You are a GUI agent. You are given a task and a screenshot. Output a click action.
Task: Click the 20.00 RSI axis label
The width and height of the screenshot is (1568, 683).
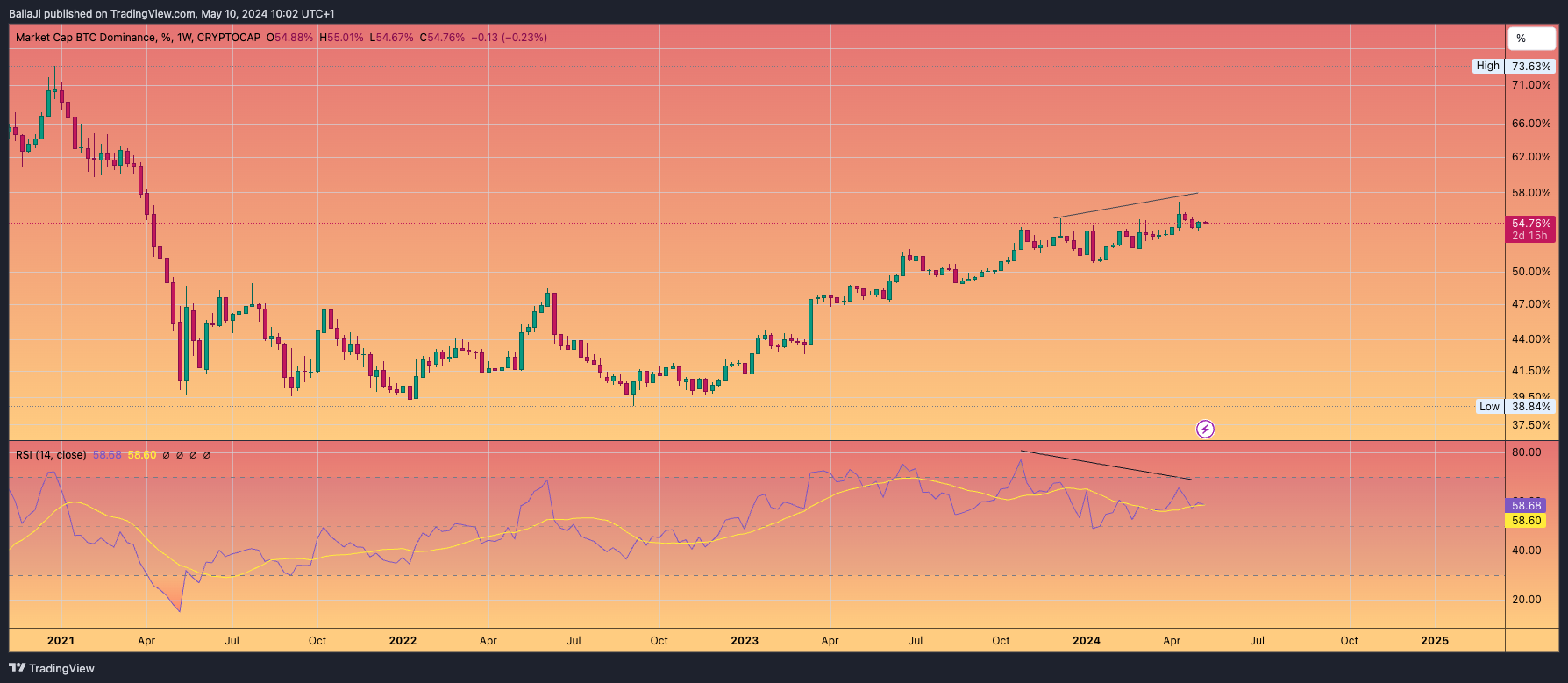pos(1526,600)
